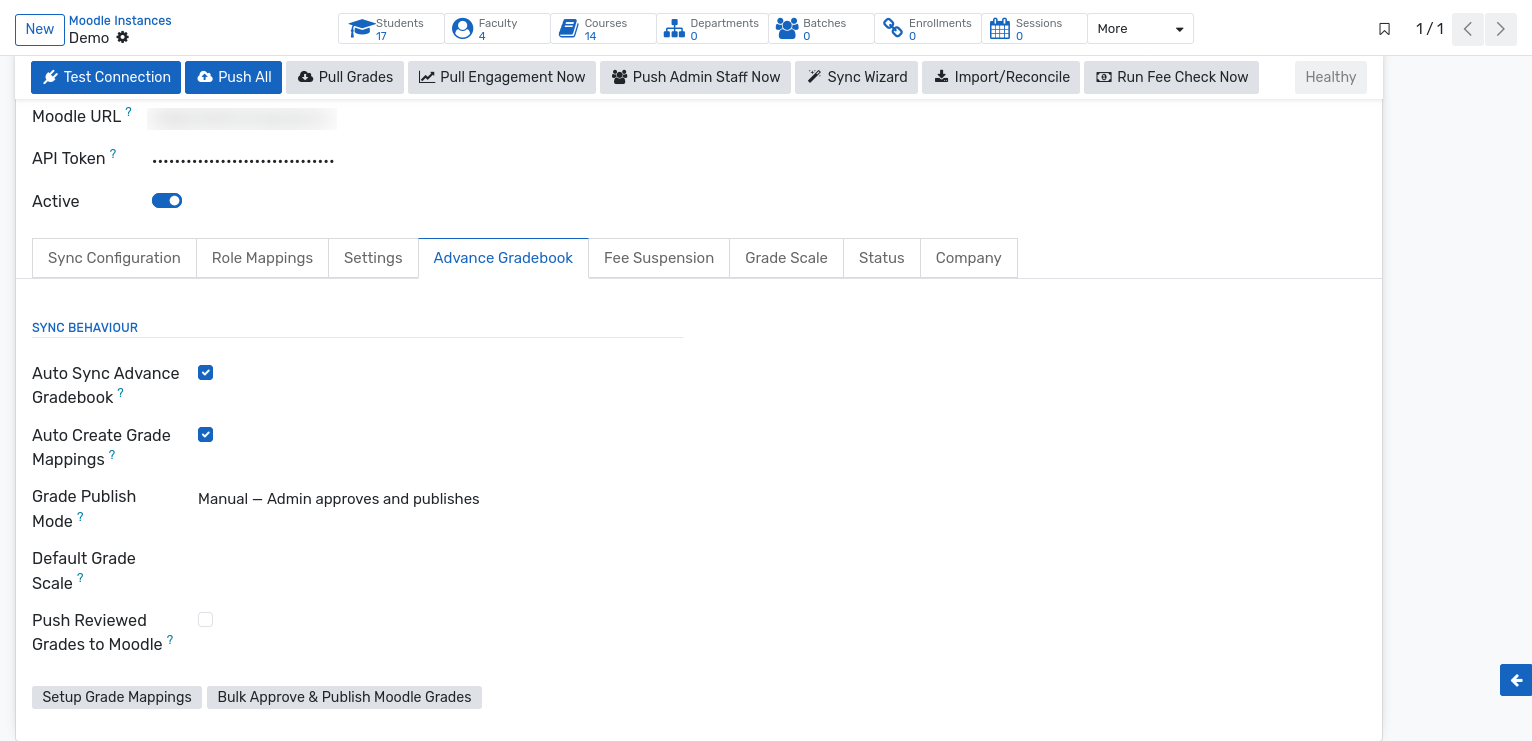Uncheck Auto Sync Advance Gradebook
The image size is (1532, 741).
pos(205,373)
